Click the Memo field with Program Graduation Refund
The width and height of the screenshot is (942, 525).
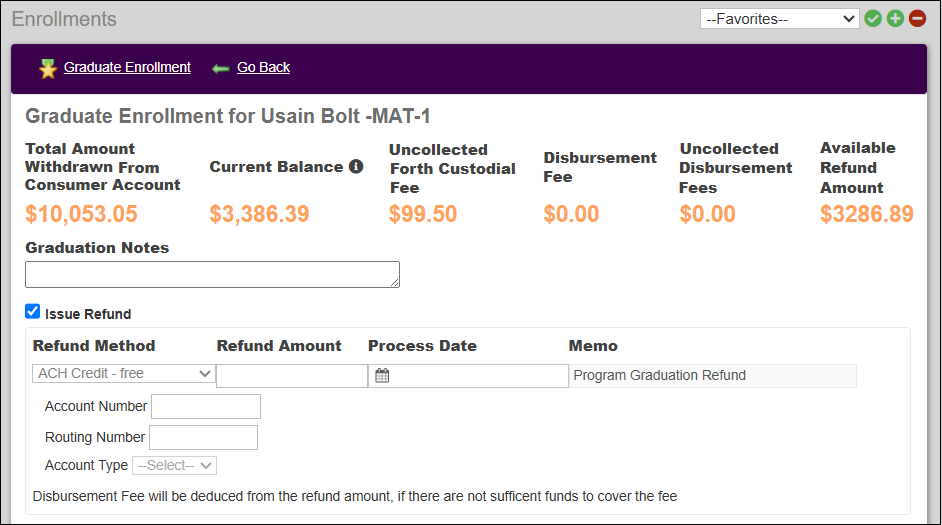pyautogui.click(x=713, y=376)
